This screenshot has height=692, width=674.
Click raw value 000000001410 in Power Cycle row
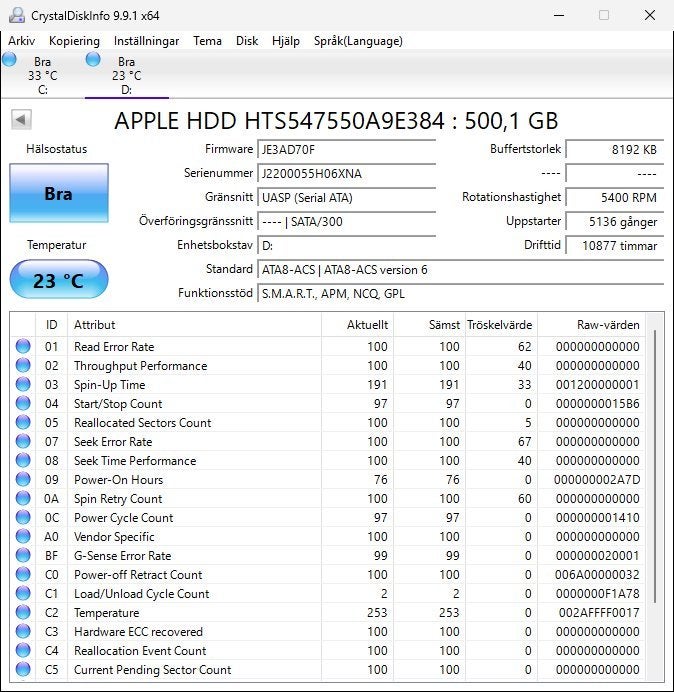(x=598, y=517)
